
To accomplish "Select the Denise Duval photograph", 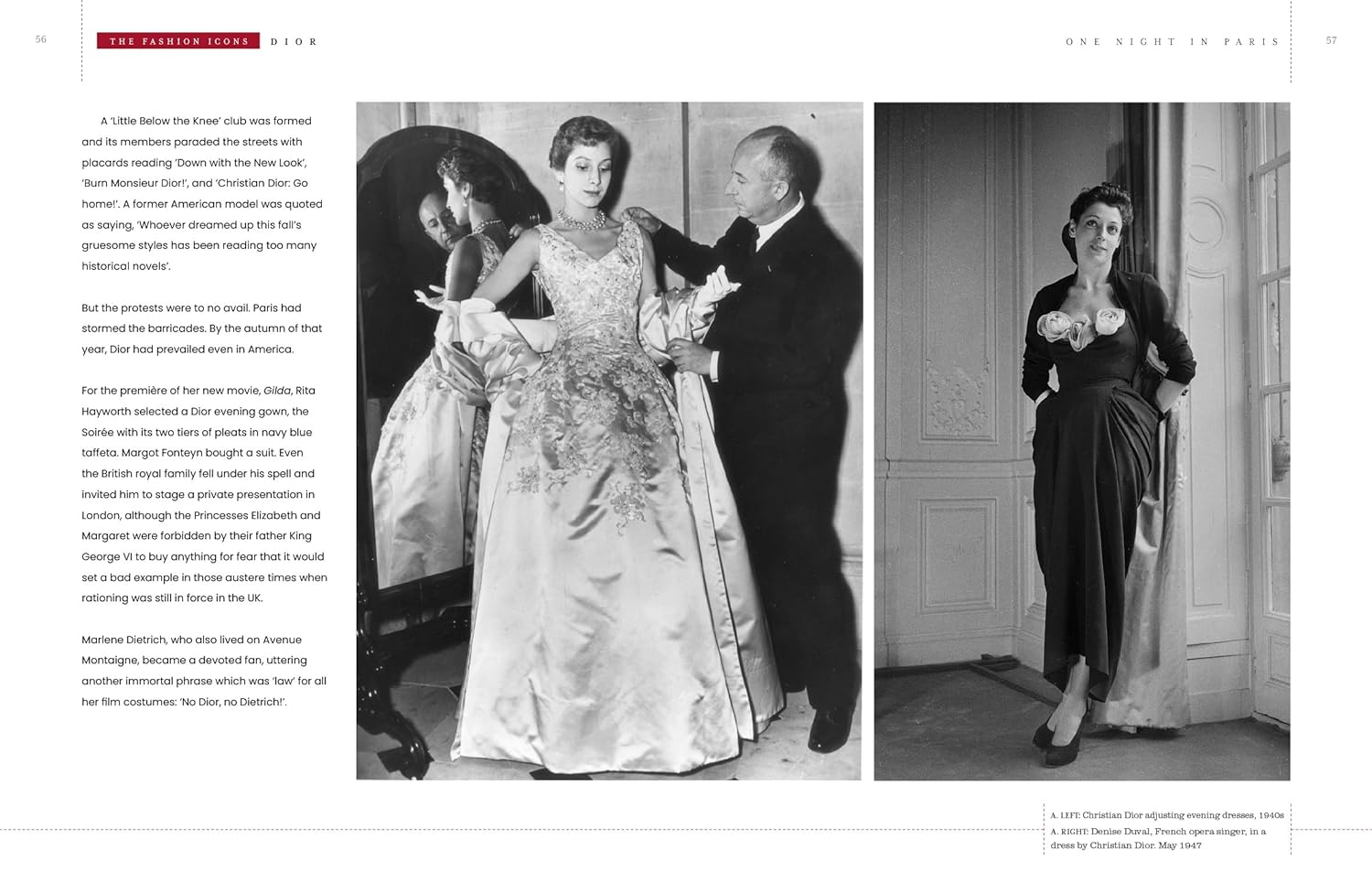I will (x=1082, y=441).
